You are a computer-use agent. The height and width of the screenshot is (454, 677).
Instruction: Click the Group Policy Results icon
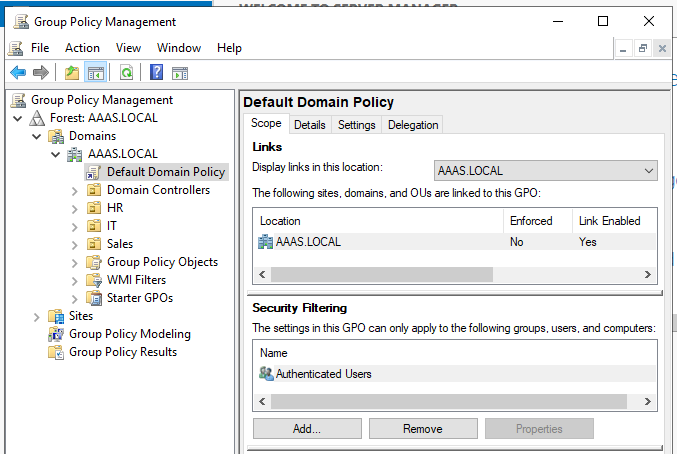tap(56, 352)
